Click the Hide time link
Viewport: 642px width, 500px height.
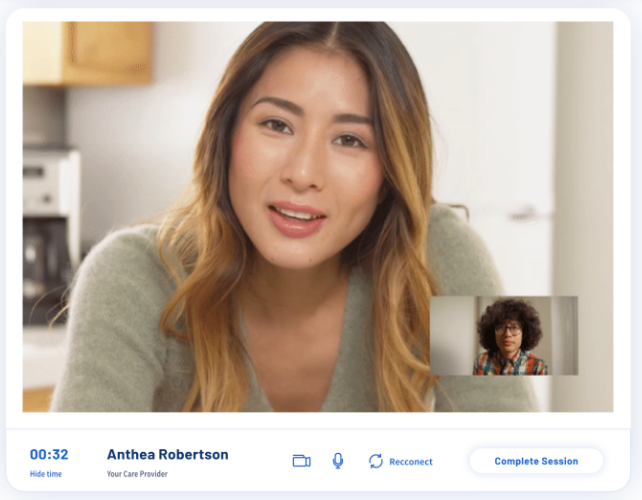click(45, 474)
